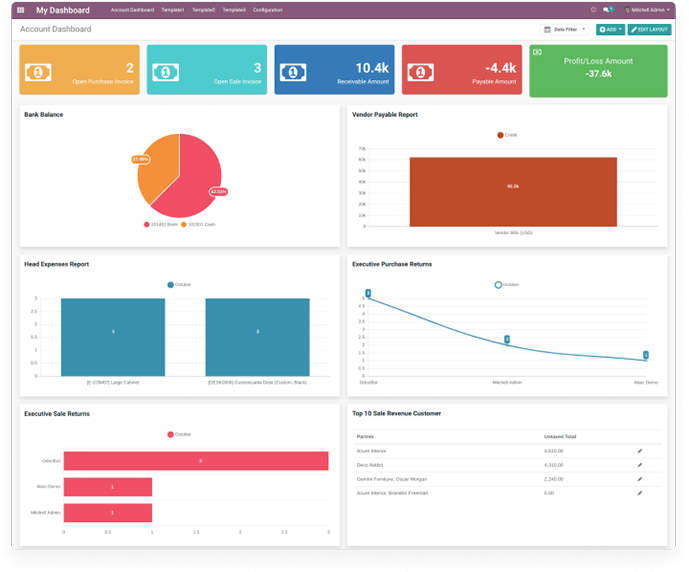Image resolution: width=689 pixels, height=572 pixels.
Task: Toggle the Bank legend in Bank Balance chart
Action: tap(160, 224)
